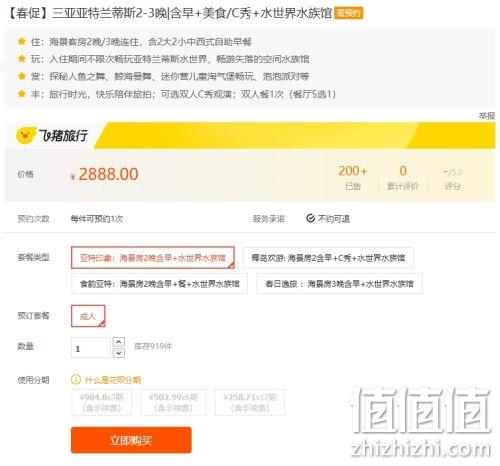
Task: Select the 3期 installment option
Action: [102, 402]
